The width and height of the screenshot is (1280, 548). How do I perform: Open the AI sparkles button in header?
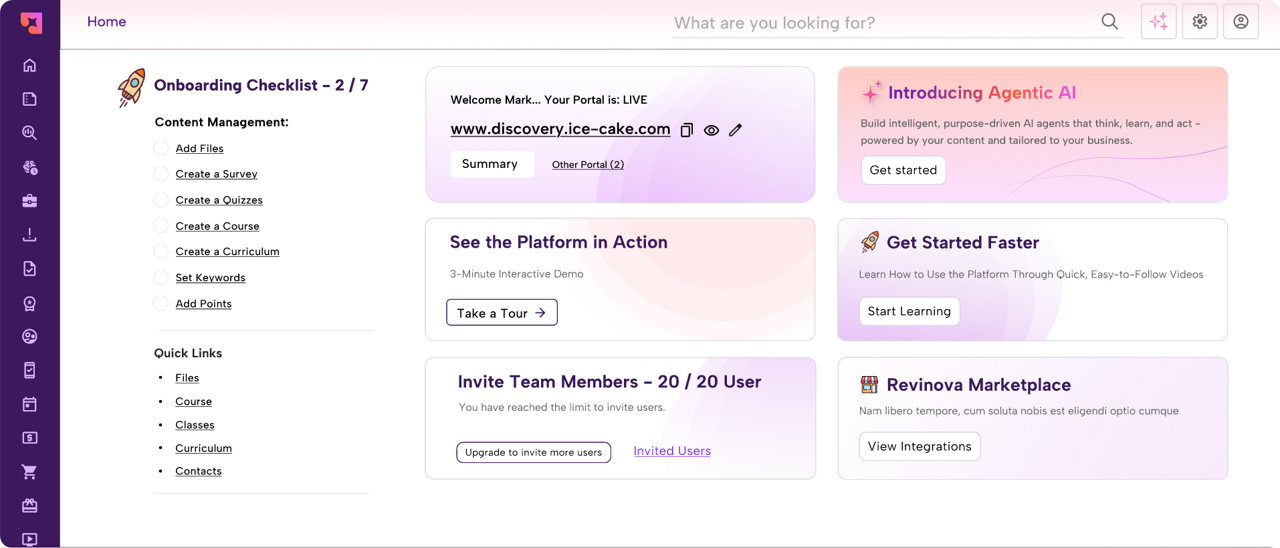[1159, 22]
